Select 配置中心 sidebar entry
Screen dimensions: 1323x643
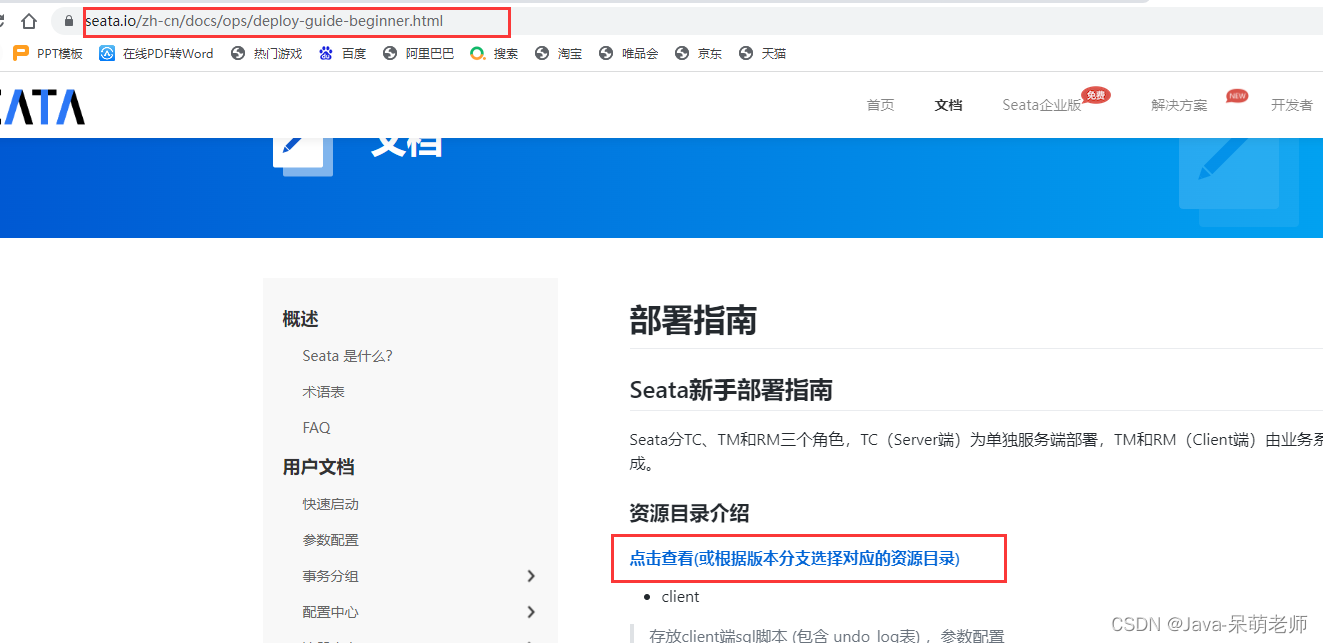click(331, 612)
